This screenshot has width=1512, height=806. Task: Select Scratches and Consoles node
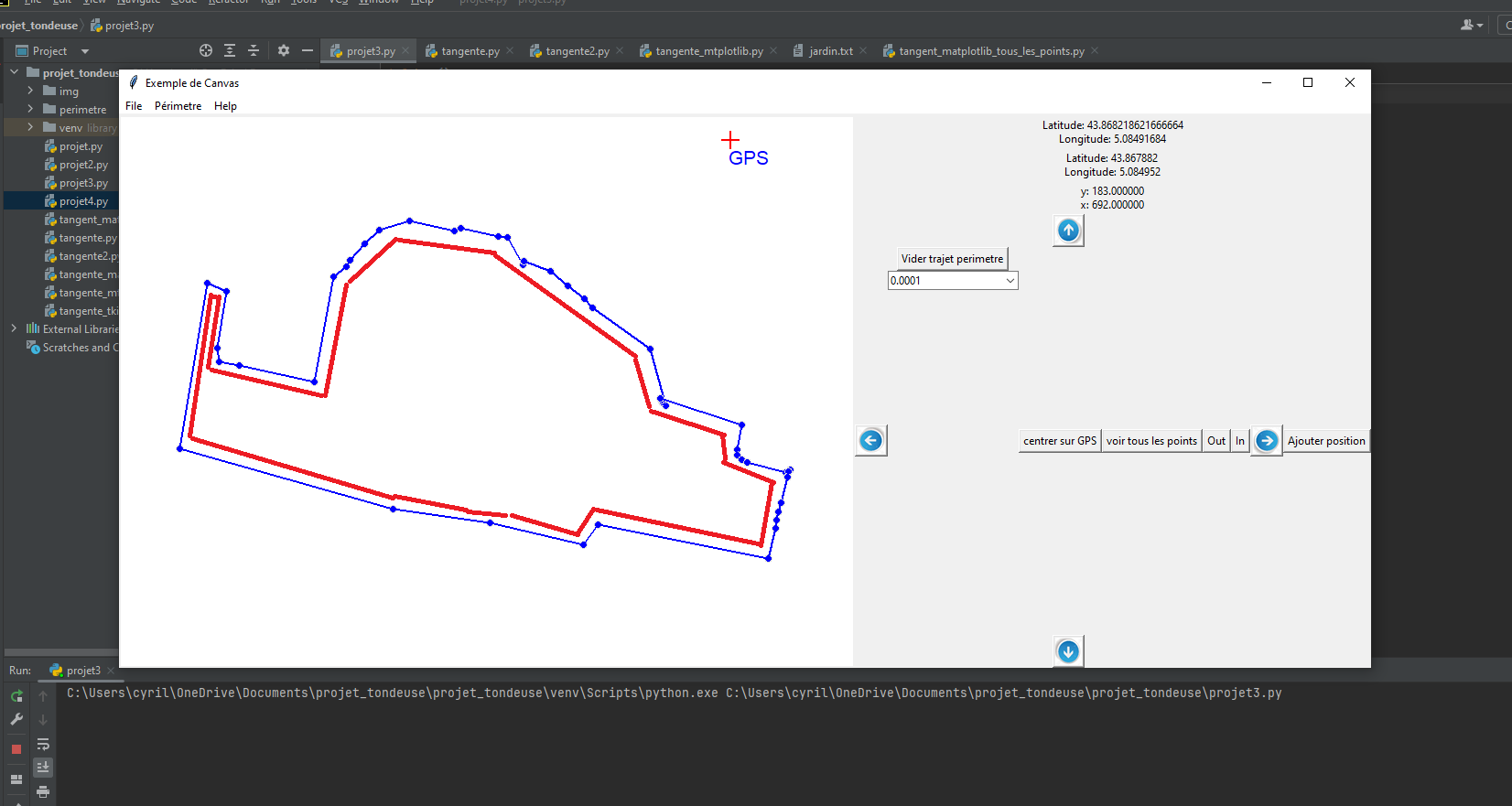73,348
